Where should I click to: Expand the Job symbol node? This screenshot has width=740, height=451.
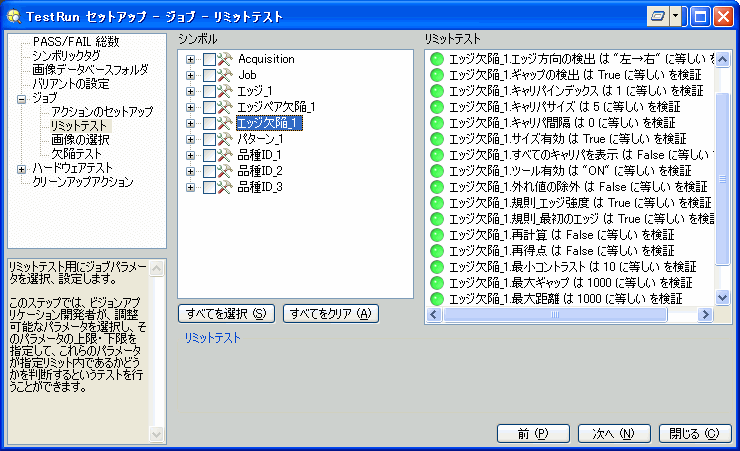coord(190,75)
